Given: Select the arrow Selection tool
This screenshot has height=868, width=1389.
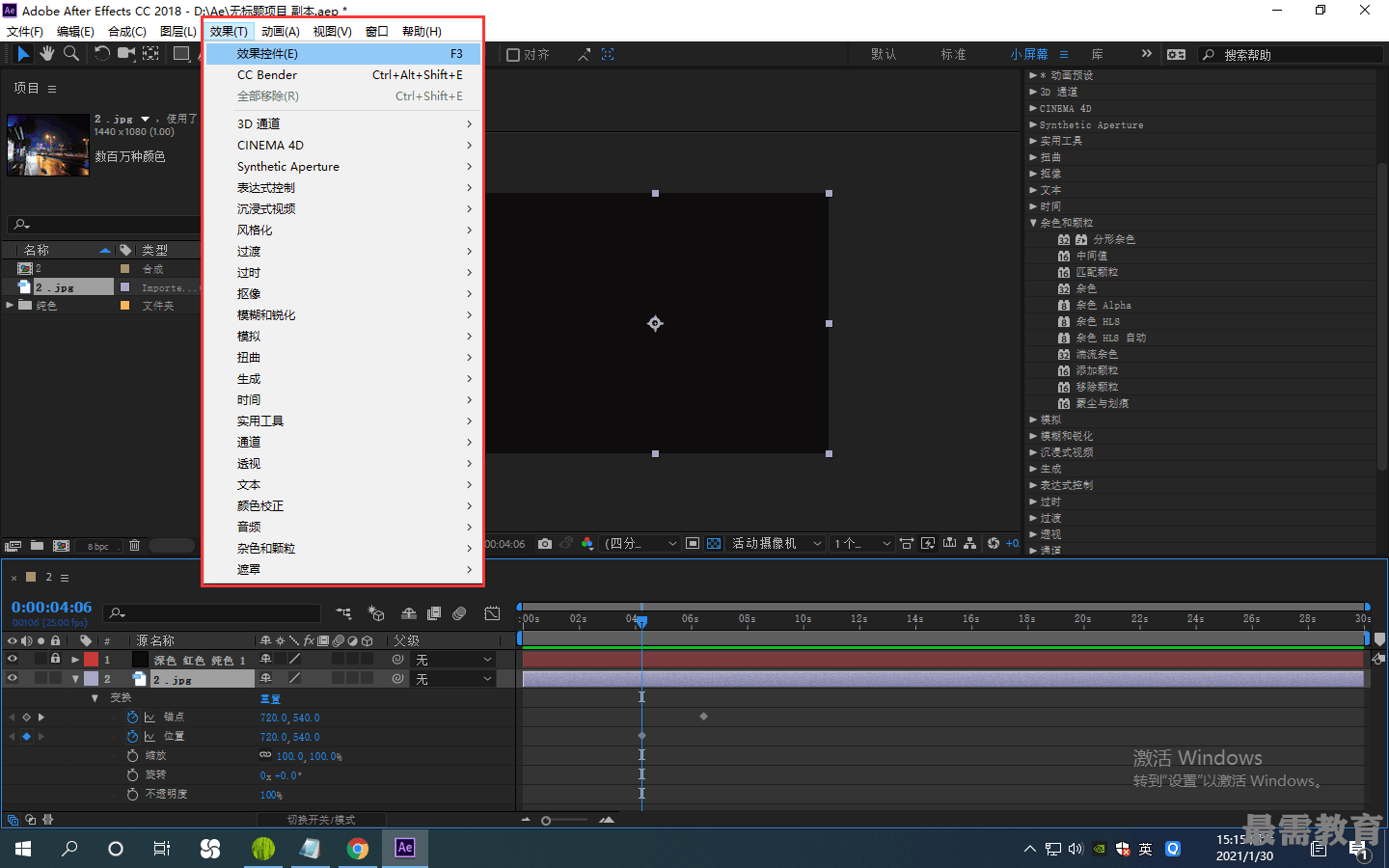Looking at the screenshot, I should [23, 54].
